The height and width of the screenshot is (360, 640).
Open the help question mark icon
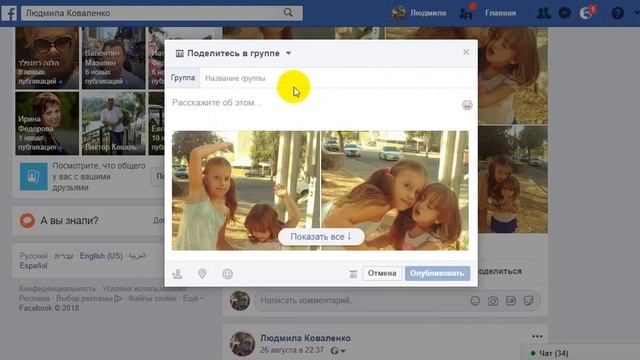pyautogui.click(x=618, y=13)
